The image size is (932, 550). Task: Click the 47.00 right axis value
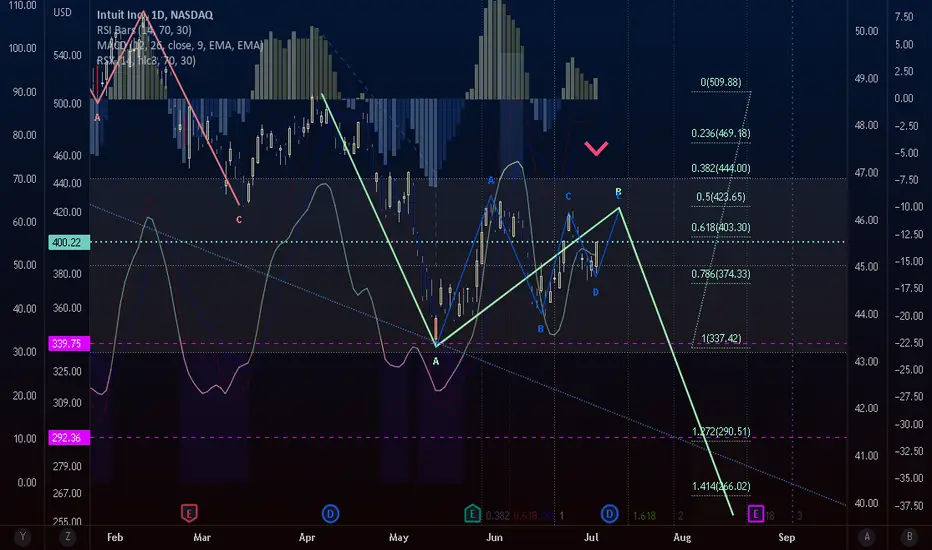coord(866,172)
